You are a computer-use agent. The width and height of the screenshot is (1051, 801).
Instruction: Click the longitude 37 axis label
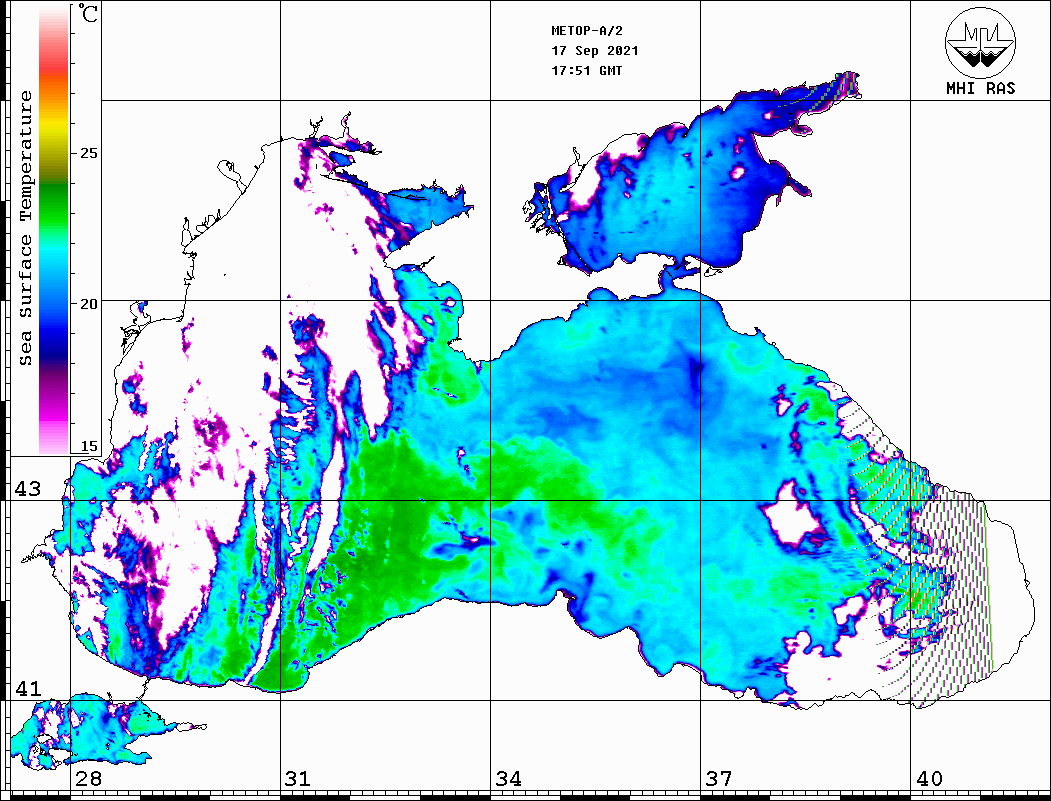point(718,779)
